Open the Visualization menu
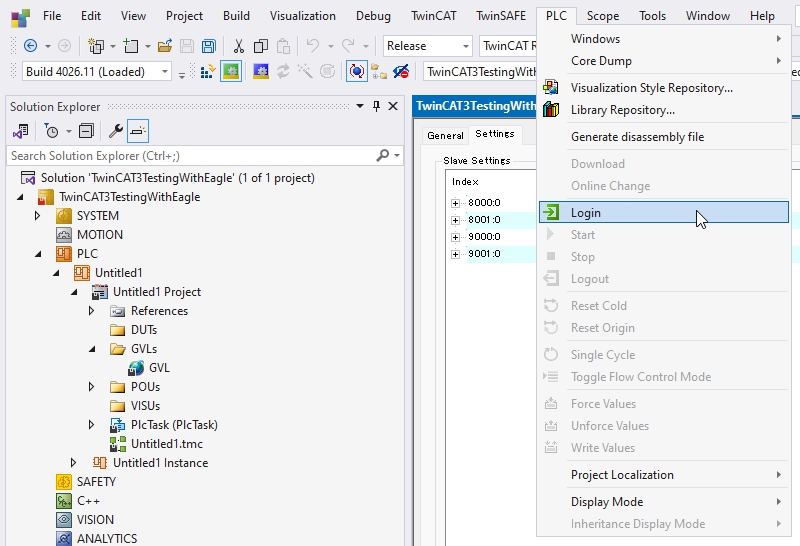This screenshot has height=546, width=800. click(303, 16)
